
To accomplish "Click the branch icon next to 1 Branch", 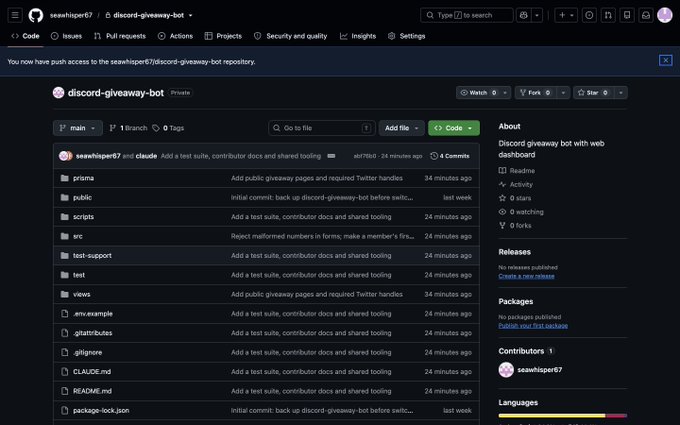I will 113,128.
